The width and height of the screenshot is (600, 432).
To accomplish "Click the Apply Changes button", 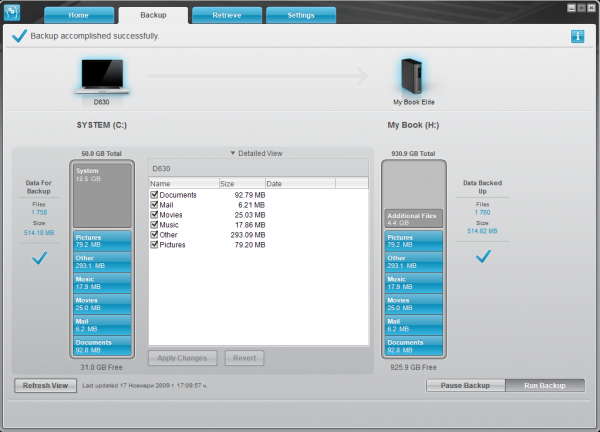I will point(183,358).
